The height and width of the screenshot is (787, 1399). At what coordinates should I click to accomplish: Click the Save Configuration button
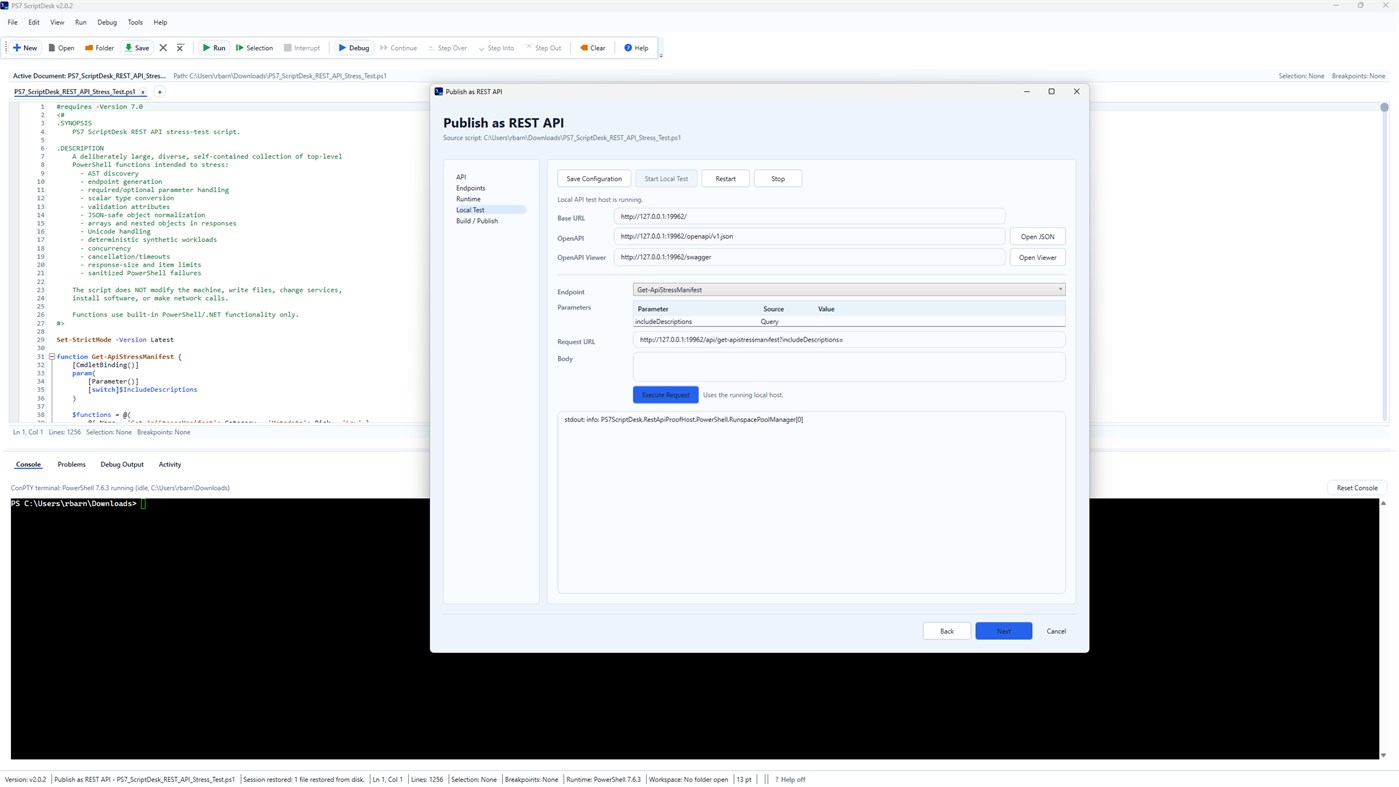594,179
